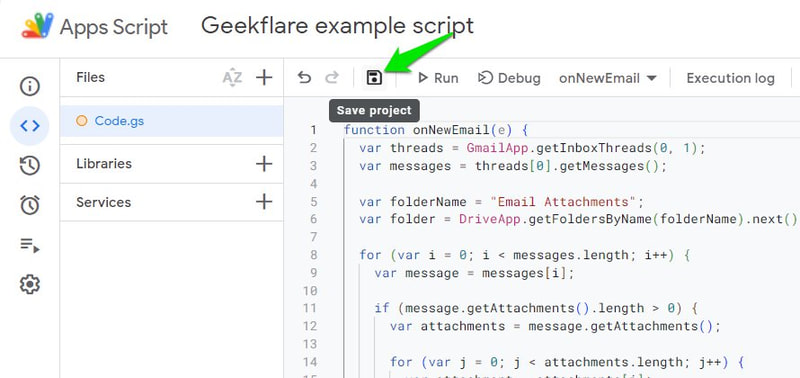Open the Triggers alarm clock icon
This screenshot has width=800, height=378.
30,205
